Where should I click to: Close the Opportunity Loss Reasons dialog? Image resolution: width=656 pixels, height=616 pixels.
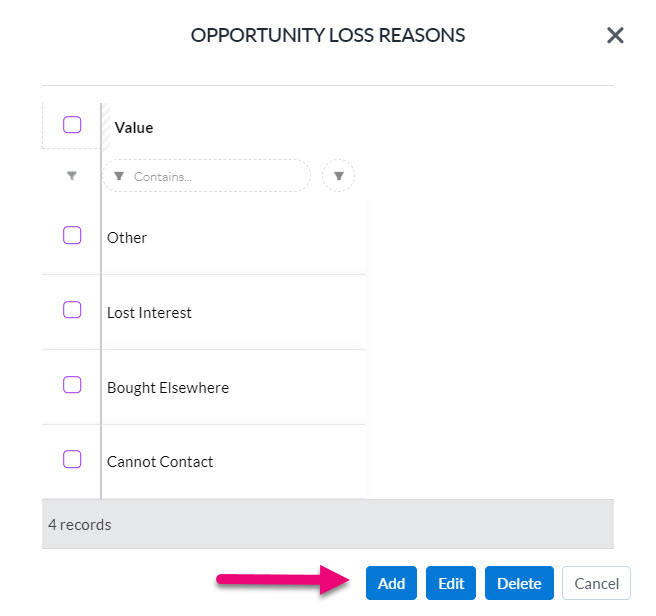(x=615, y=36)
